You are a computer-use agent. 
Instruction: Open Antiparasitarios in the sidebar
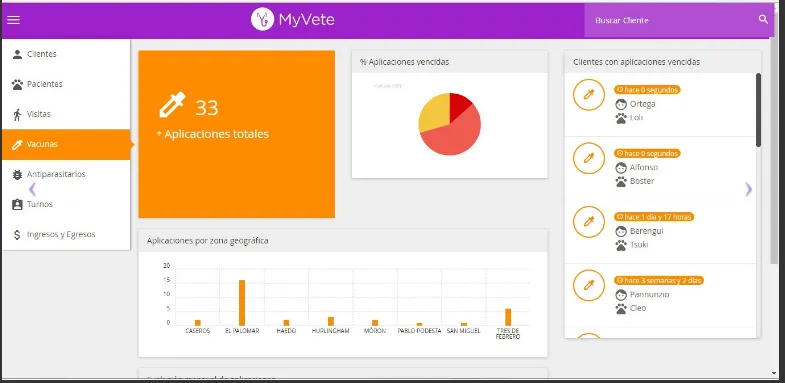coord(66,174)
